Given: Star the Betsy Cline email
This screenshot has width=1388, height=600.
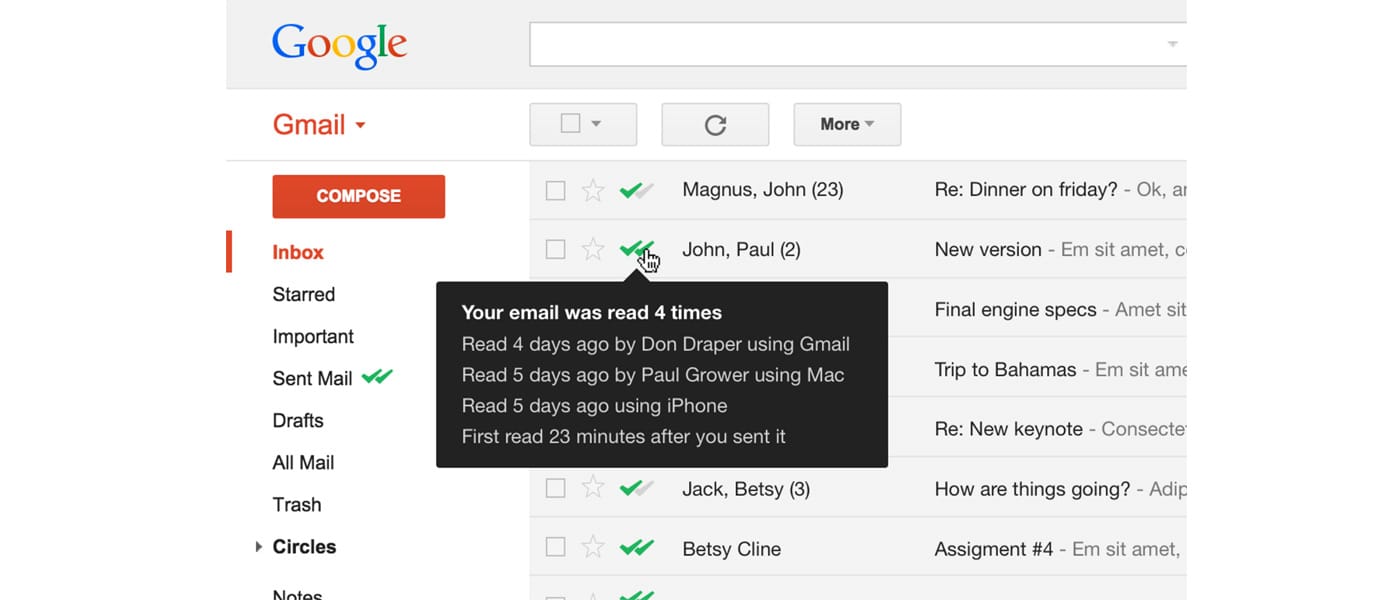Looking at the screenshot, I should [x=593, y=547].
